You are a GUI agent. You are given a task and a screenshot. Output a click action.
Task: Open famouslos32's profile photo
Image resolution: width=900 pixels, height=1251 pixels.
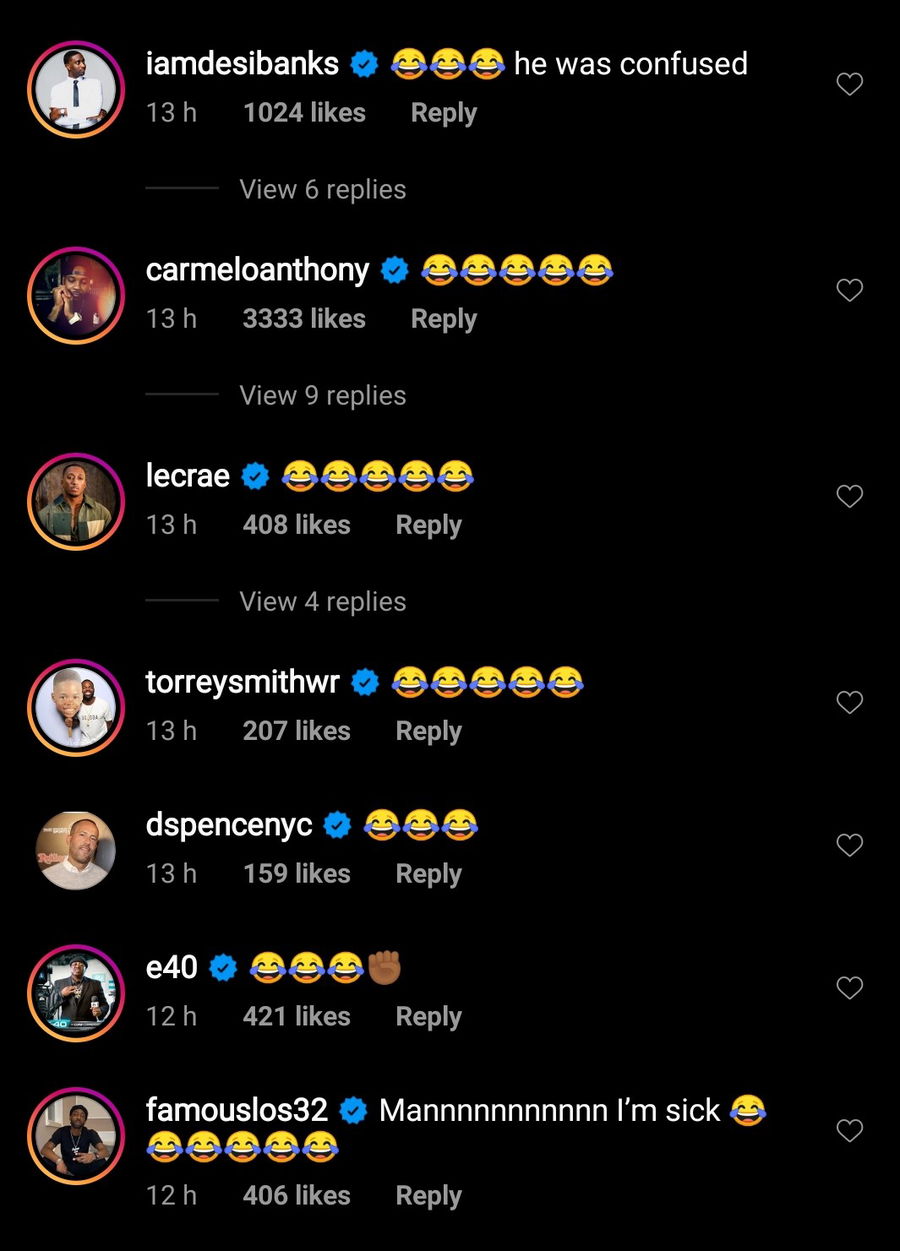[76, 1136]
